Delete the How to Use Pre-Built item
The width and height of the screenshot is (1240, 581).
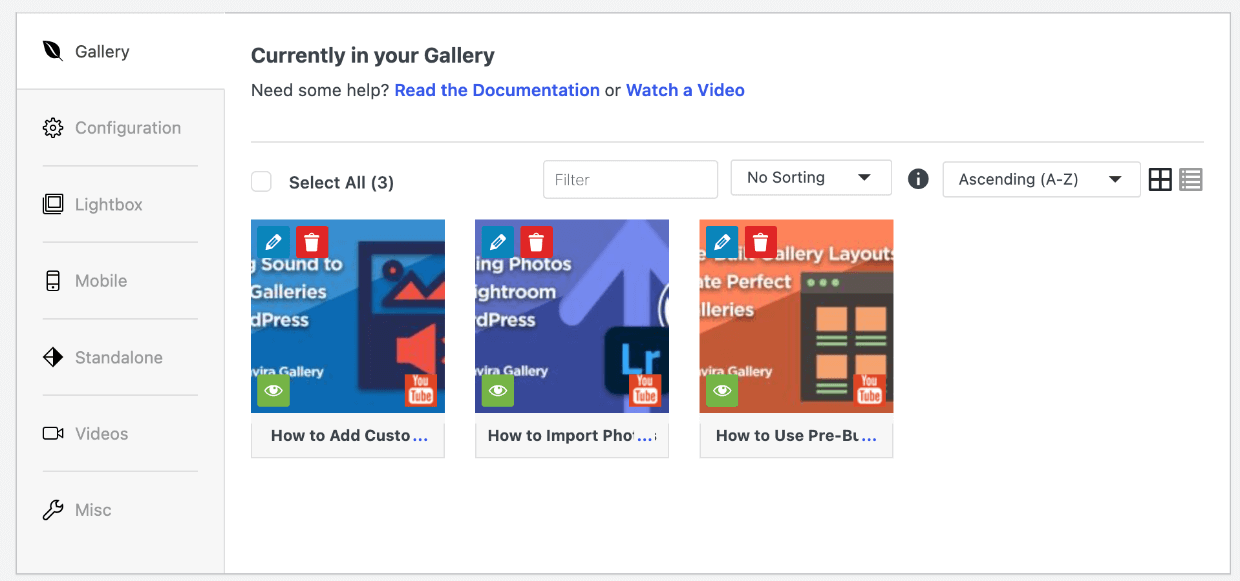[760, 242]
